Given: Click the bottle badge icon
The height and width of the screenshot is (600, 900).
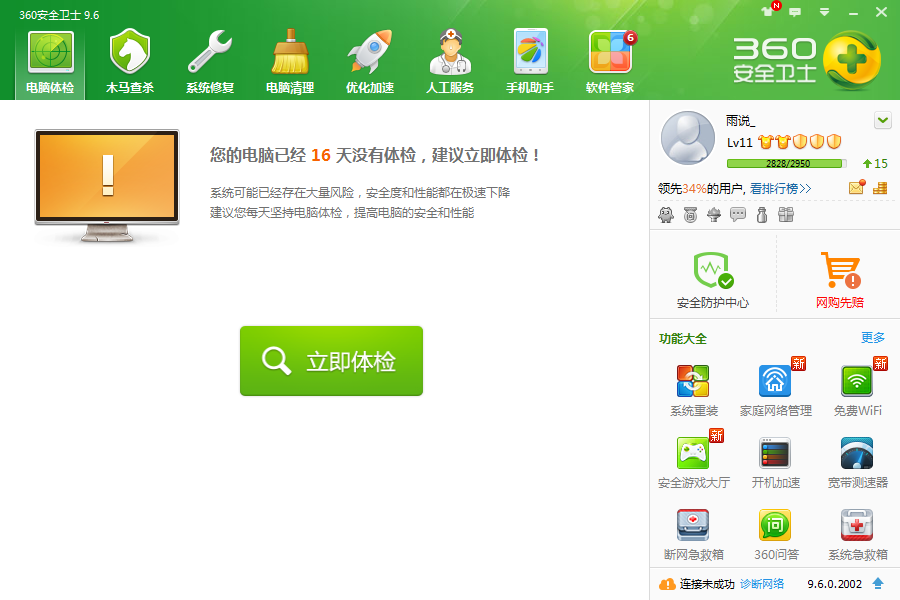Looking at the screenshot, I should tap(762, 215).
